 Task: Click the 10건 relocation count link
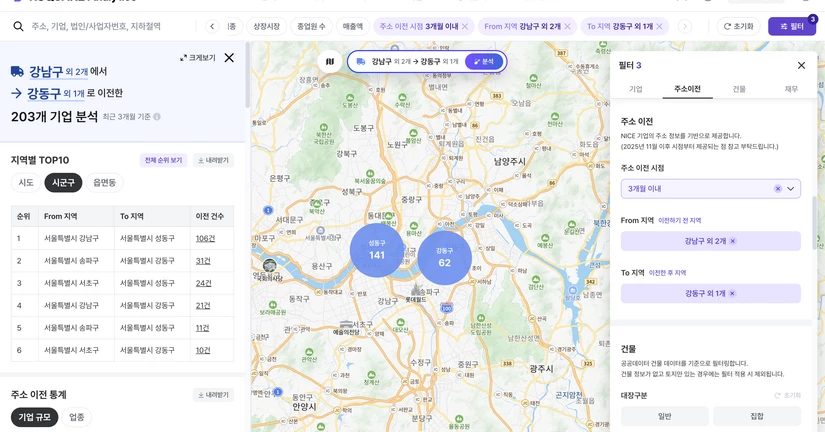click(203, 350)
